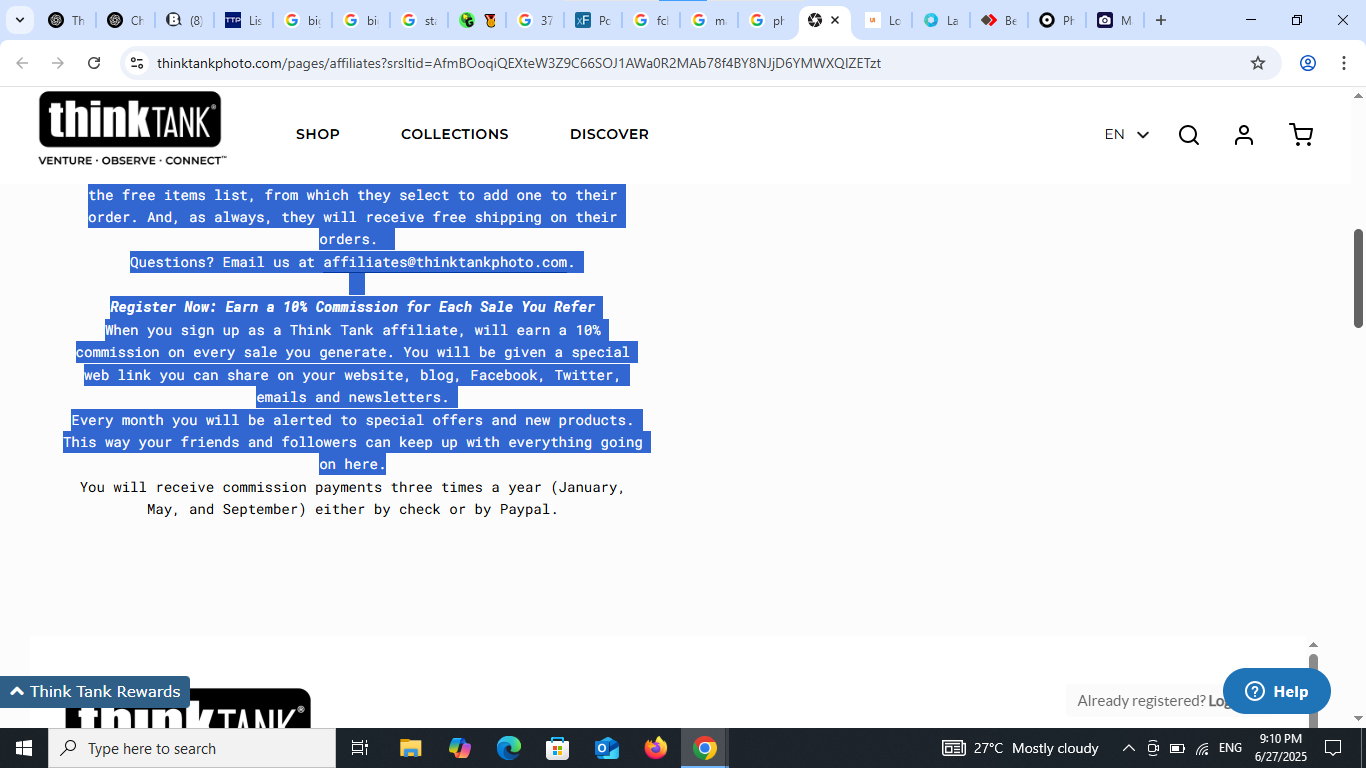This screenshot has height=768, width=1366.
Task: Open Task View on the taskbar
Action: click(x=360, y=748)
